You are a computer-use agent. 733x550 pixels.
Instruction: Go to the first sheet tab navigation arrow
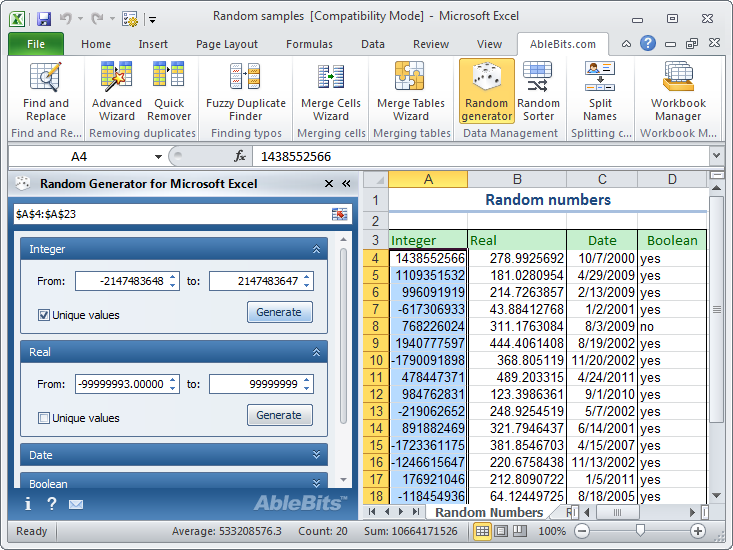(x=372, y=512)
